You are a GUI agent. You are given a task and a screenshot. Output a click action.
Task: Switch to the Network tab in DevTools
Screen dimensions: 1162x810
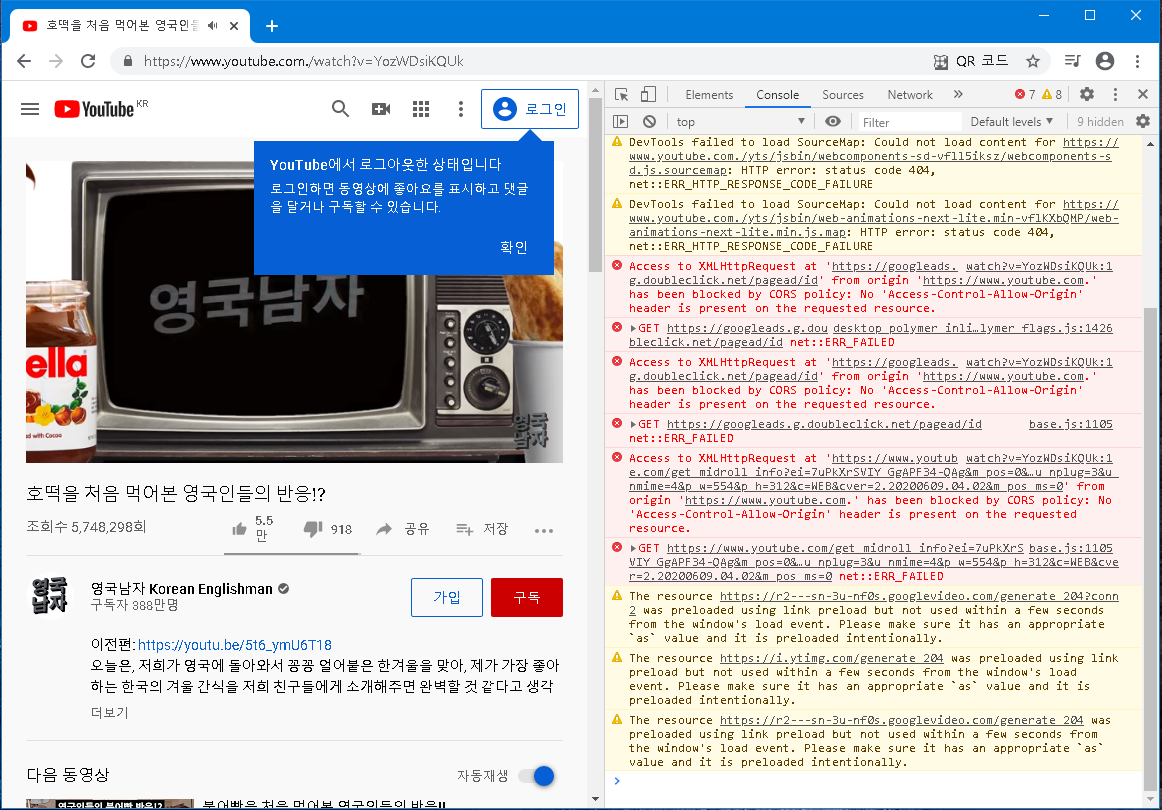(909, 93)
